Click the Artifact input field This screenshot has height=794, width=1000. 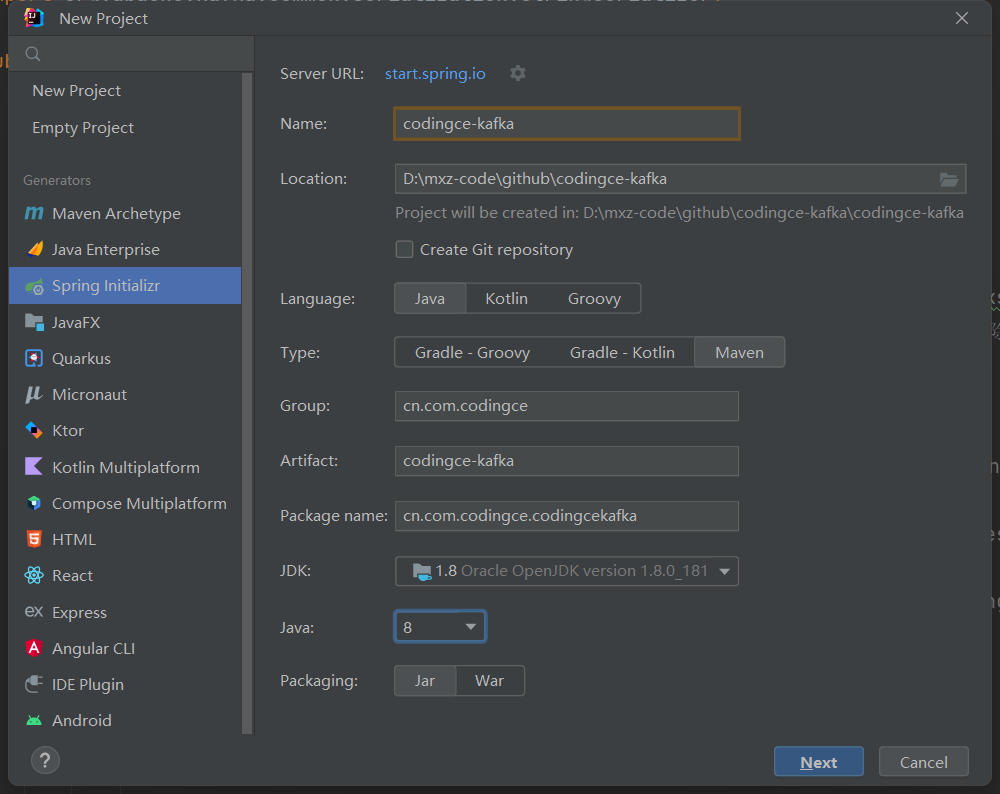tap(566, 461)
